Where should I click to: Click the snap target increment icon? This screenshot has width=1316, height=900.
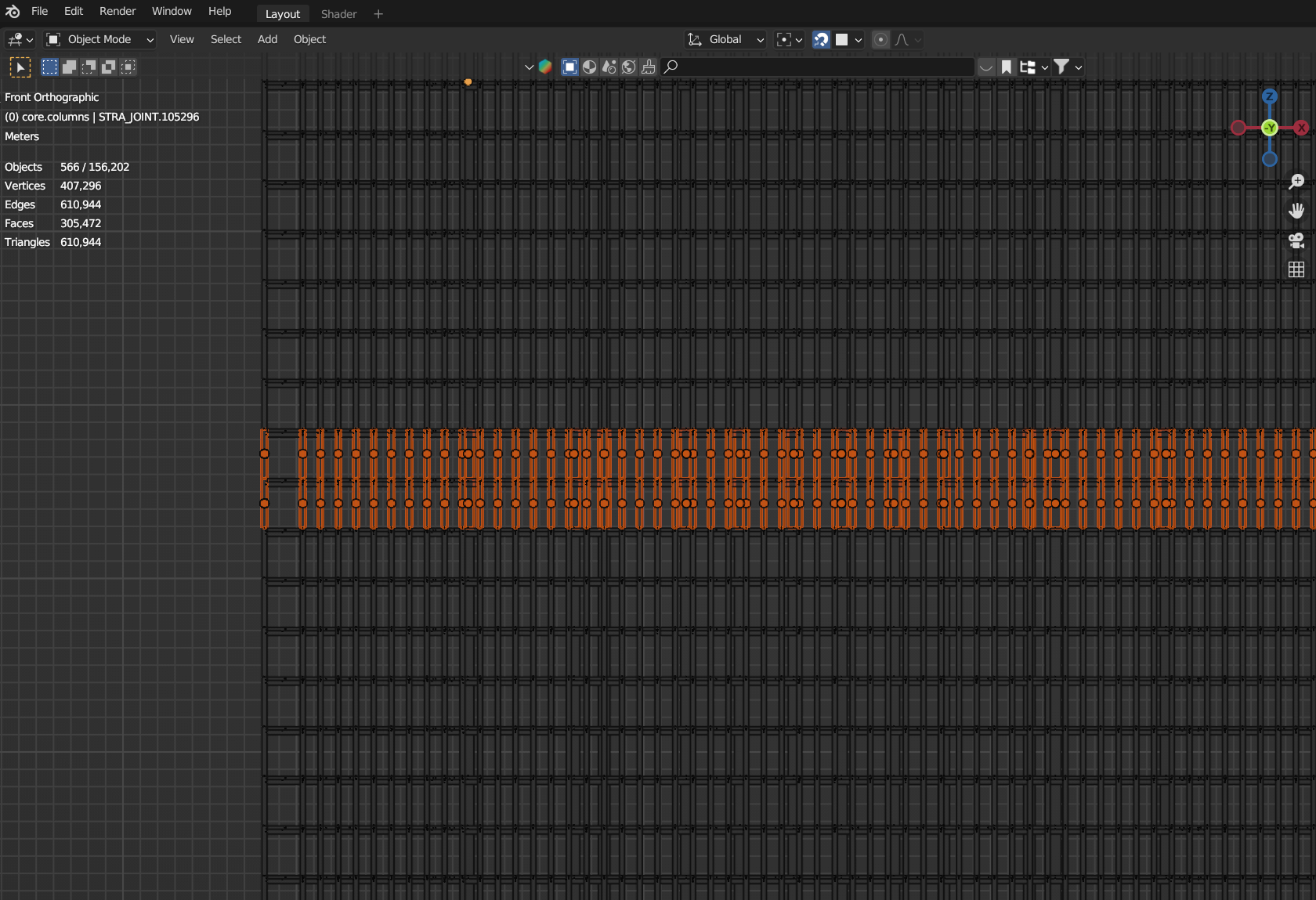click(x=842, y=39)
